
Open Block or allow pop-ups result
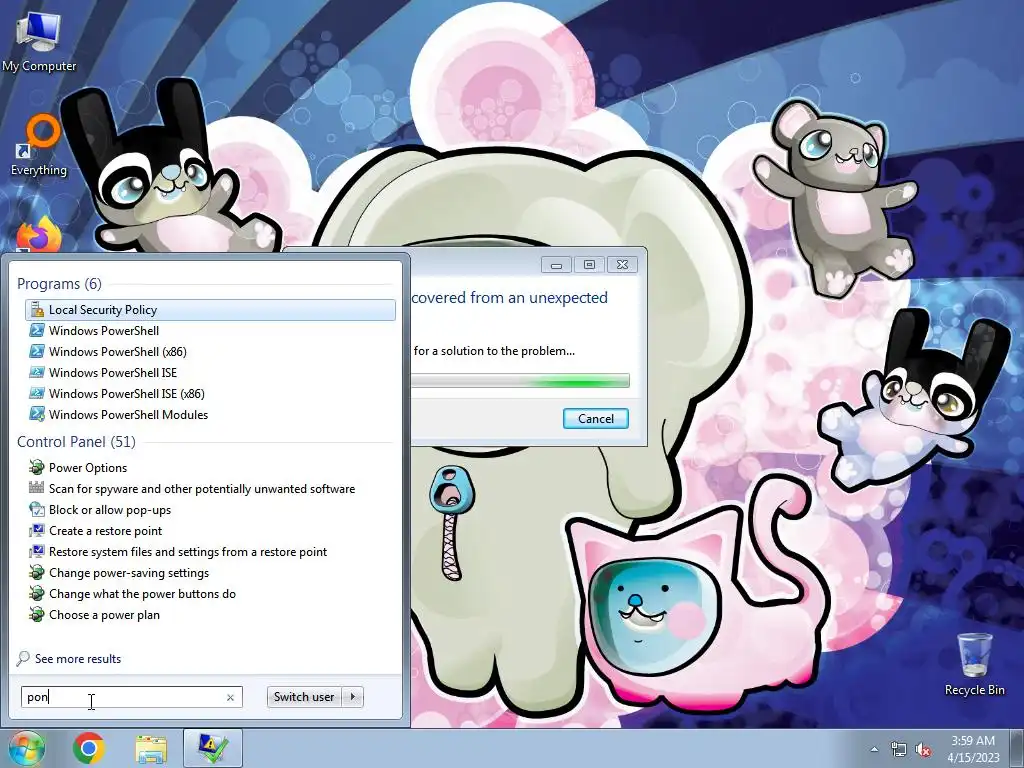point(210,509)
